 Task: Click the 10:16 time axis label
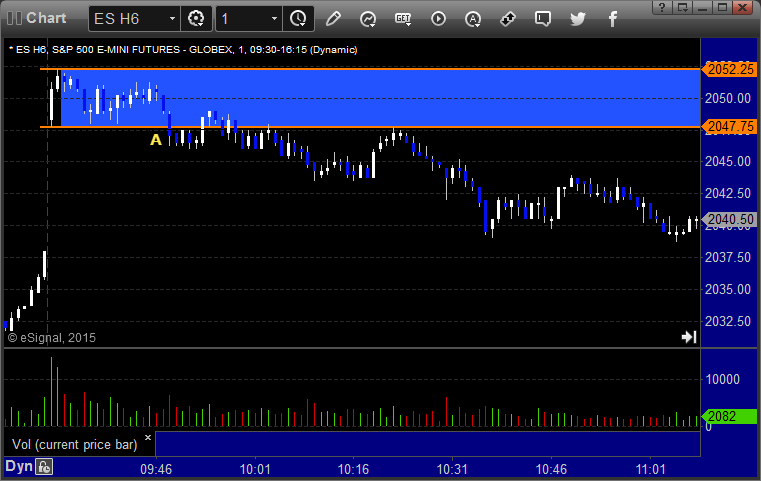click(353, 469)
